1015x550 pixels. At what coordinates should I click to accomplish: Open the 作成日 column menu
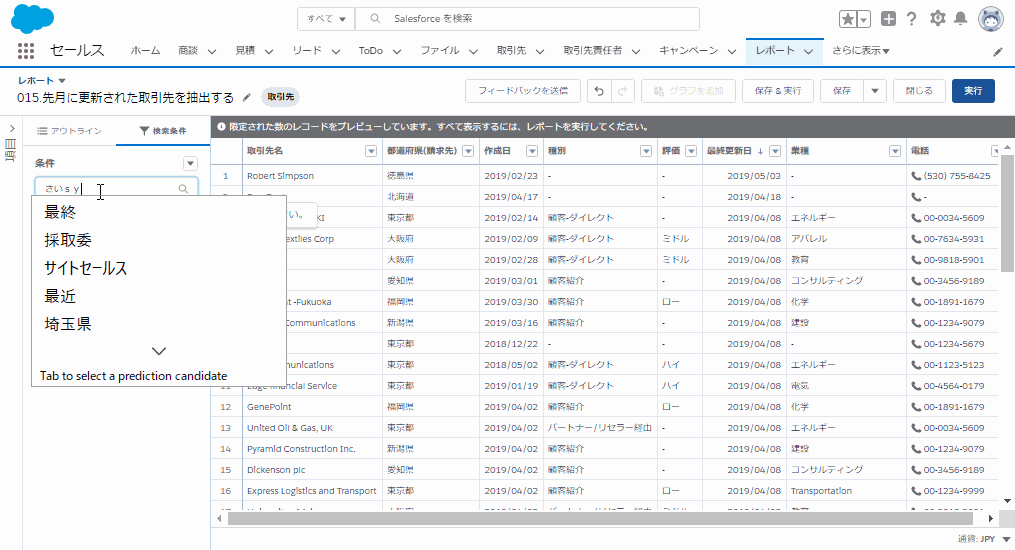coord(532,151)
